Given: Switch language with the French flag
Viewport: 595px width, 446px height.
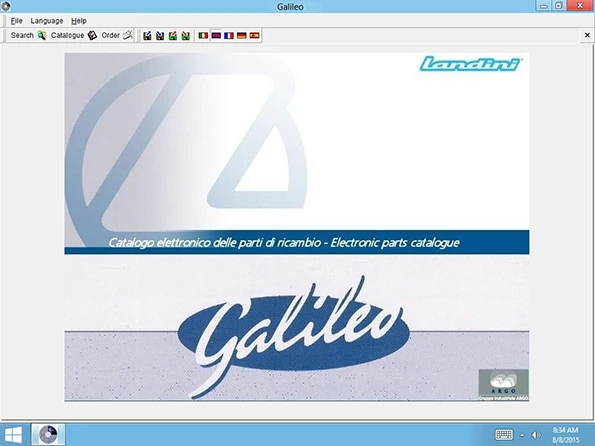Looking at the screenshot, I should pos(229,35).
